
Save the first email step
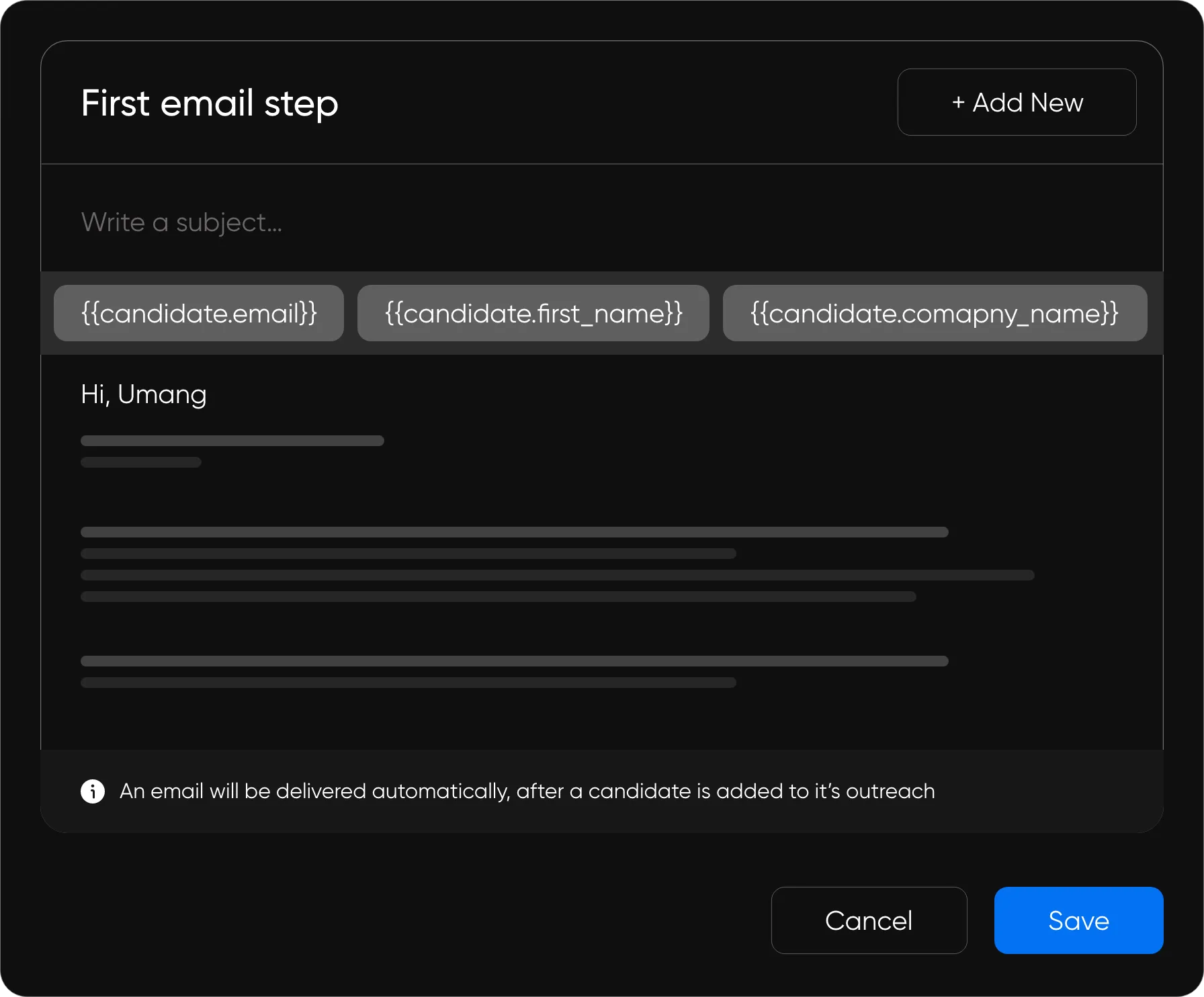tap(1078, 920)
